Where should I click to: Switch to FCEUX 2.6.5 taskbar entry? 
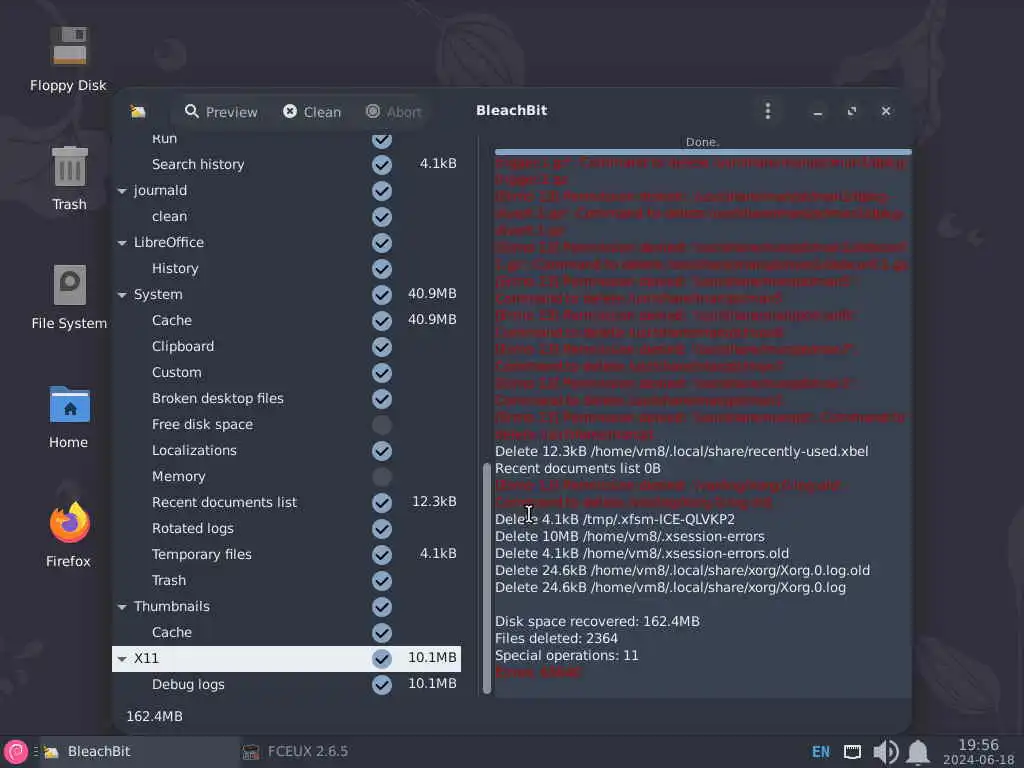(295, 752)
